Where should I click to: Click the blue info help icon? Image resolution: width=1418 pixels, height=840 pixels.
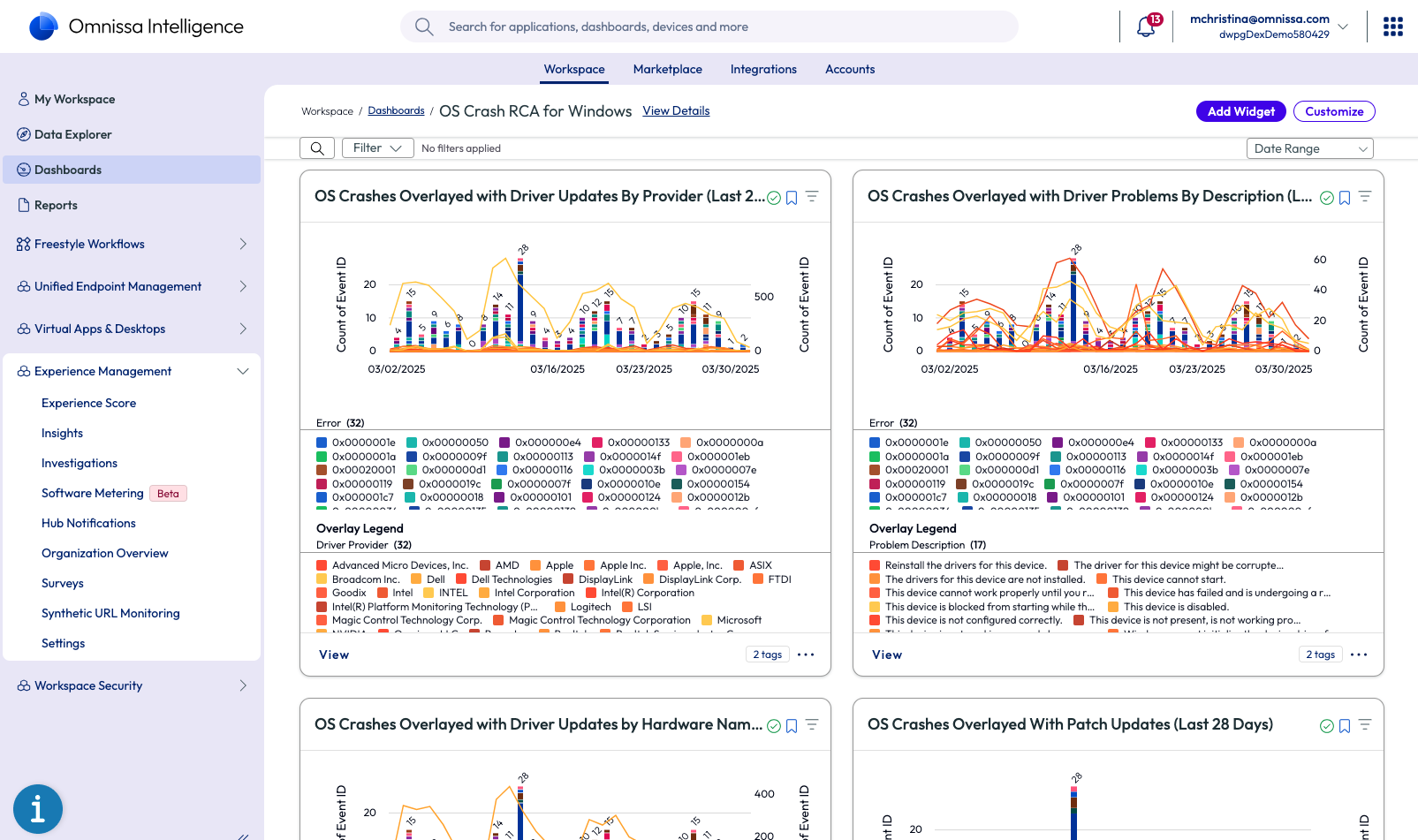coord(38,808)
